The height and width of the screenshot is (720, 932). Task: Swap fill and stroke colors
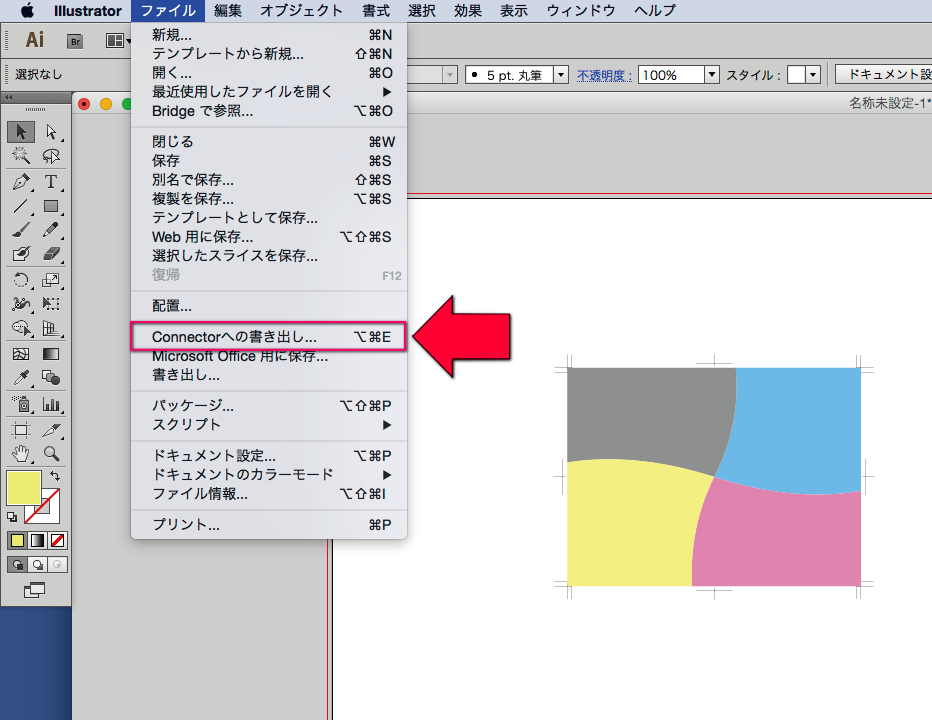click(x=55, y=476)
